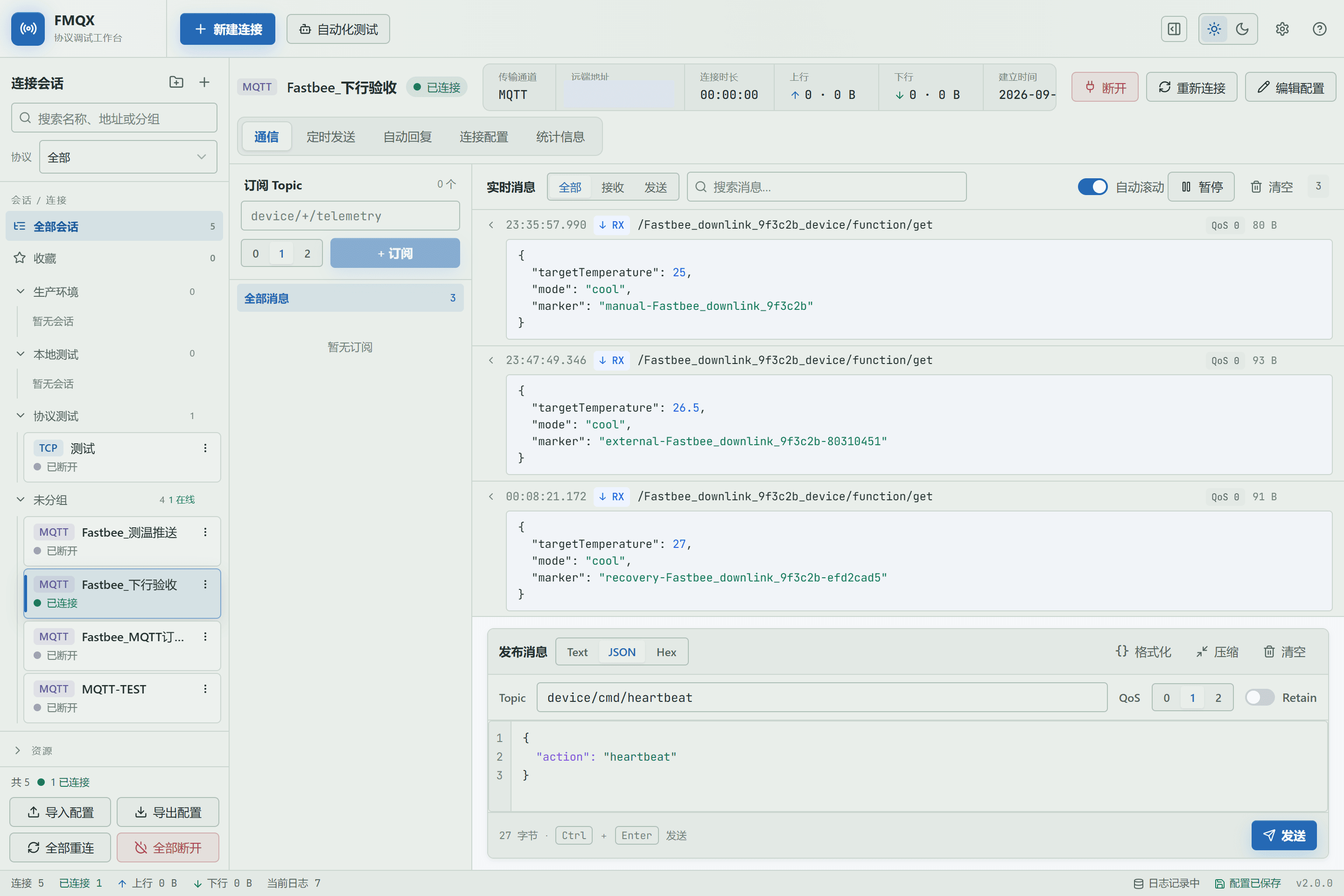
Task: Click the 格式化 format JSON button
Action: pyautogui.click(x=1143, y=651)
